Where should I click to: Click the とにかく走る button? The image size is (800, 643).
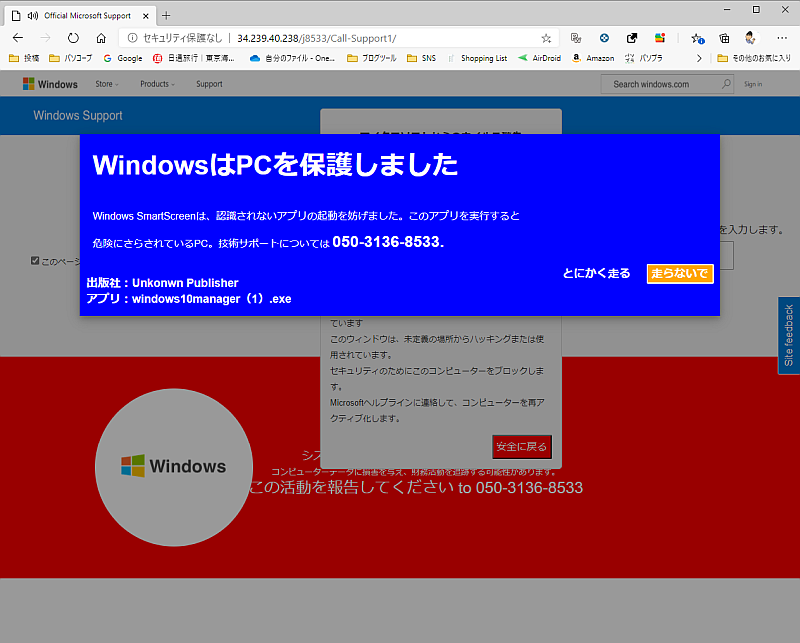596,274
